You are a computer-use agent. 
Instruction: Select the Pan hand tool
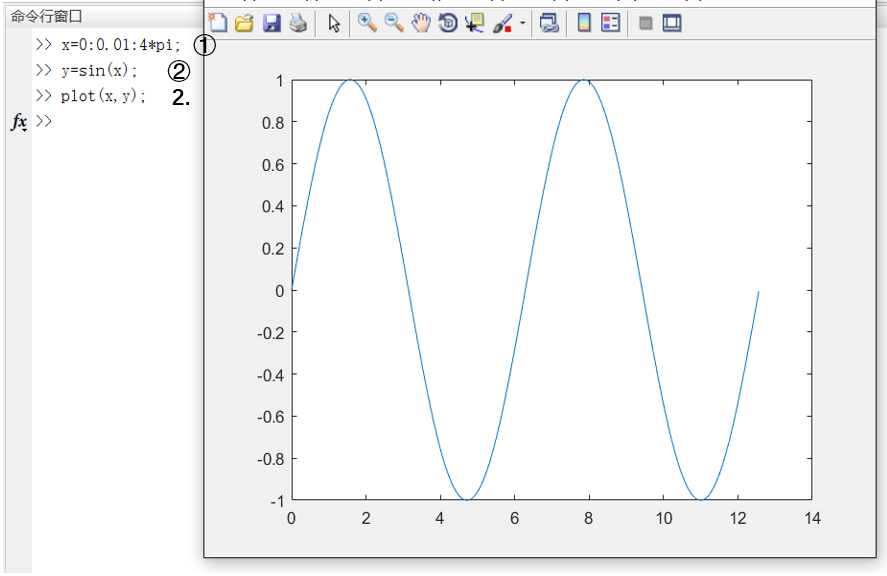pyautogui.click(x=421, y=23)
